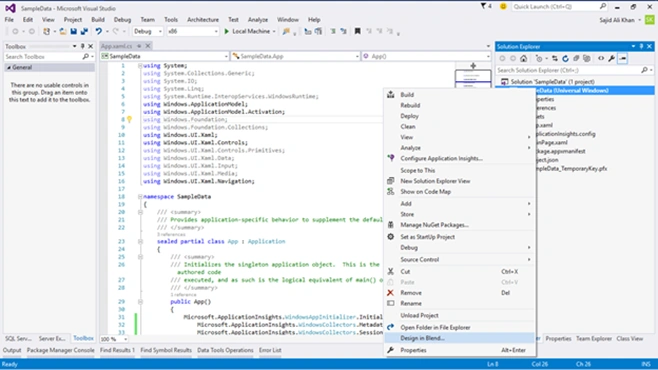Image resolution: width=658 pixels, height=370 pixels.
Task: Switch to the Class View tab
Action: (629, 339)
